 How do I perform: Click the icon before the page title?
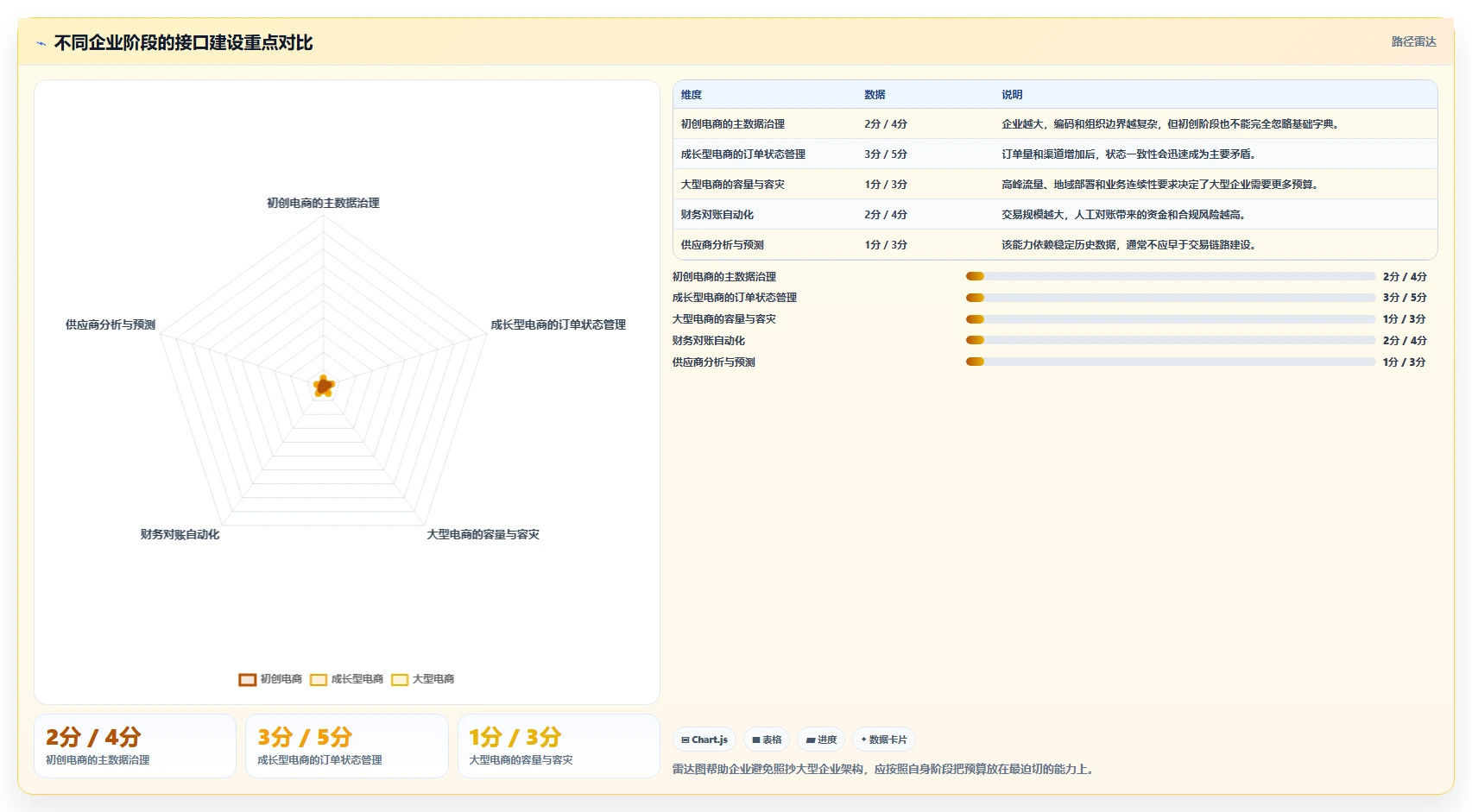pos(41,43)
